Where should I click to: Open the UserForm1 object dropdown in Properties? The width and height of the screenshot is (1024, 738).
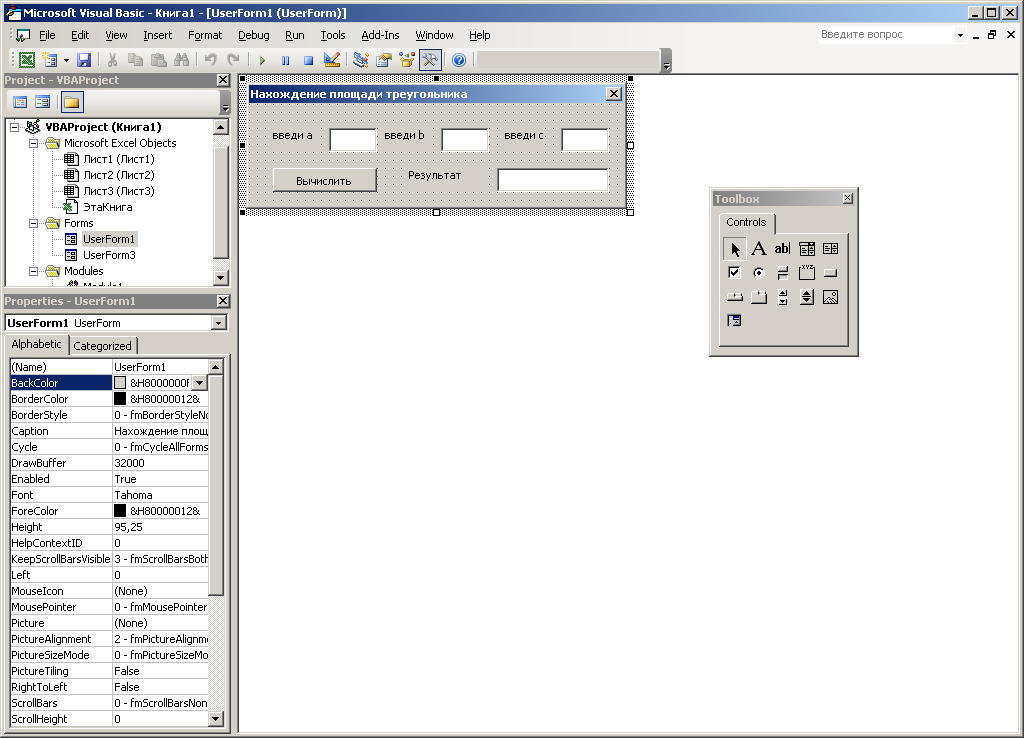[218, 323]
